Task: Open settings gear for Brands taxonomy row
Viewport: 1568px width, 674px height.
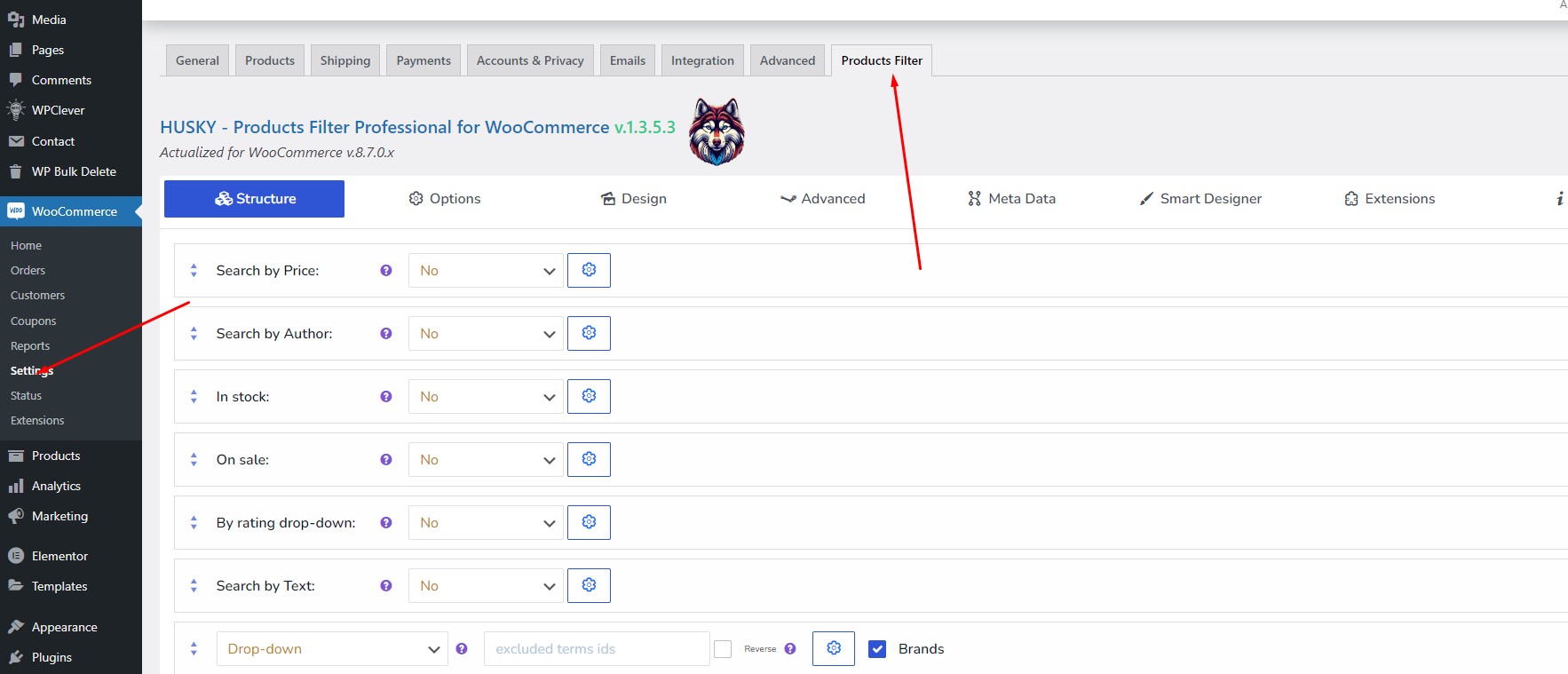Action: 834,648
